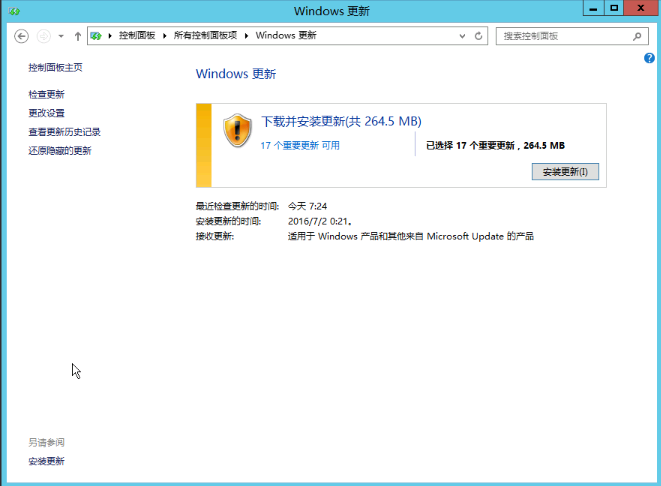Image resolution: width=661 pixels, height=486 pixels.
Task: Click the 下载并安装更新 heading text
Action: (341, 121)
